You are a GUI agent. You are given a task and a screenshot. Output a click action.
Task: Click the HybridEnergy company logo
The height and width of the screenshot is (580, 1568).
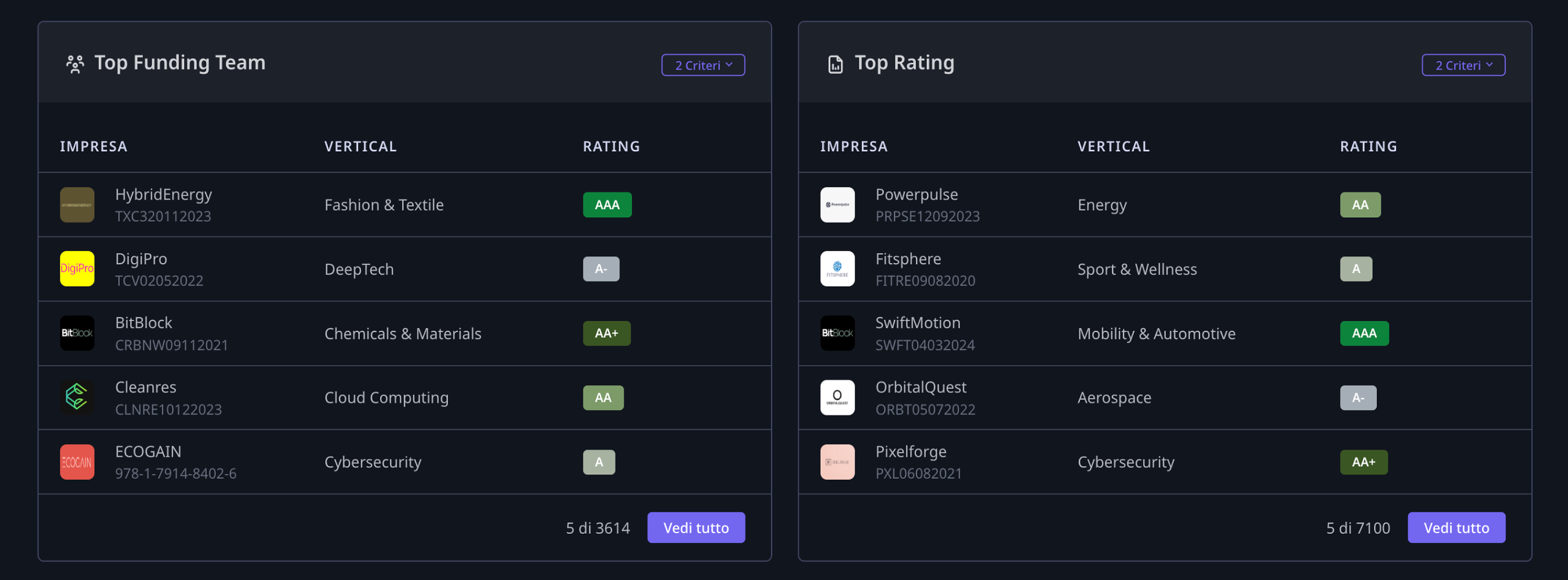(x=77, y=205)
